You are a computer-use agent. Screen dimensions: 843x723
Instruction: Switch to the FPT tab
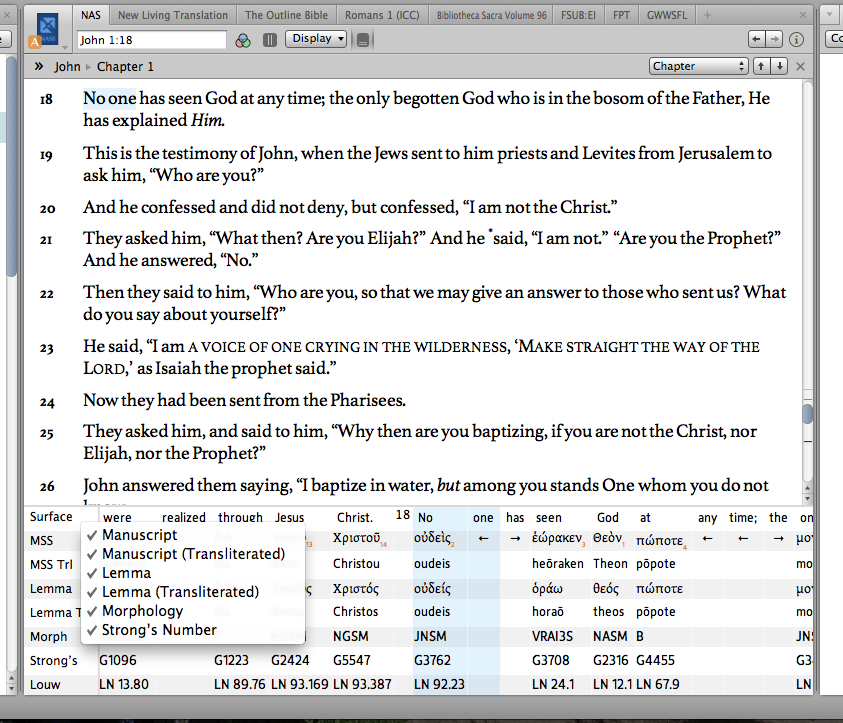(621, 15)
